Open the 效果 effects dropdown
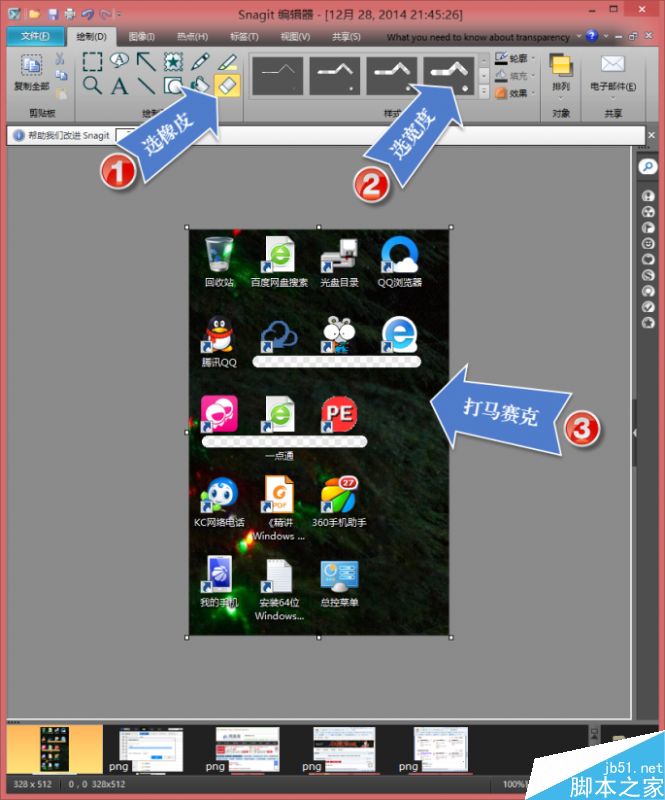 [515, 93]
